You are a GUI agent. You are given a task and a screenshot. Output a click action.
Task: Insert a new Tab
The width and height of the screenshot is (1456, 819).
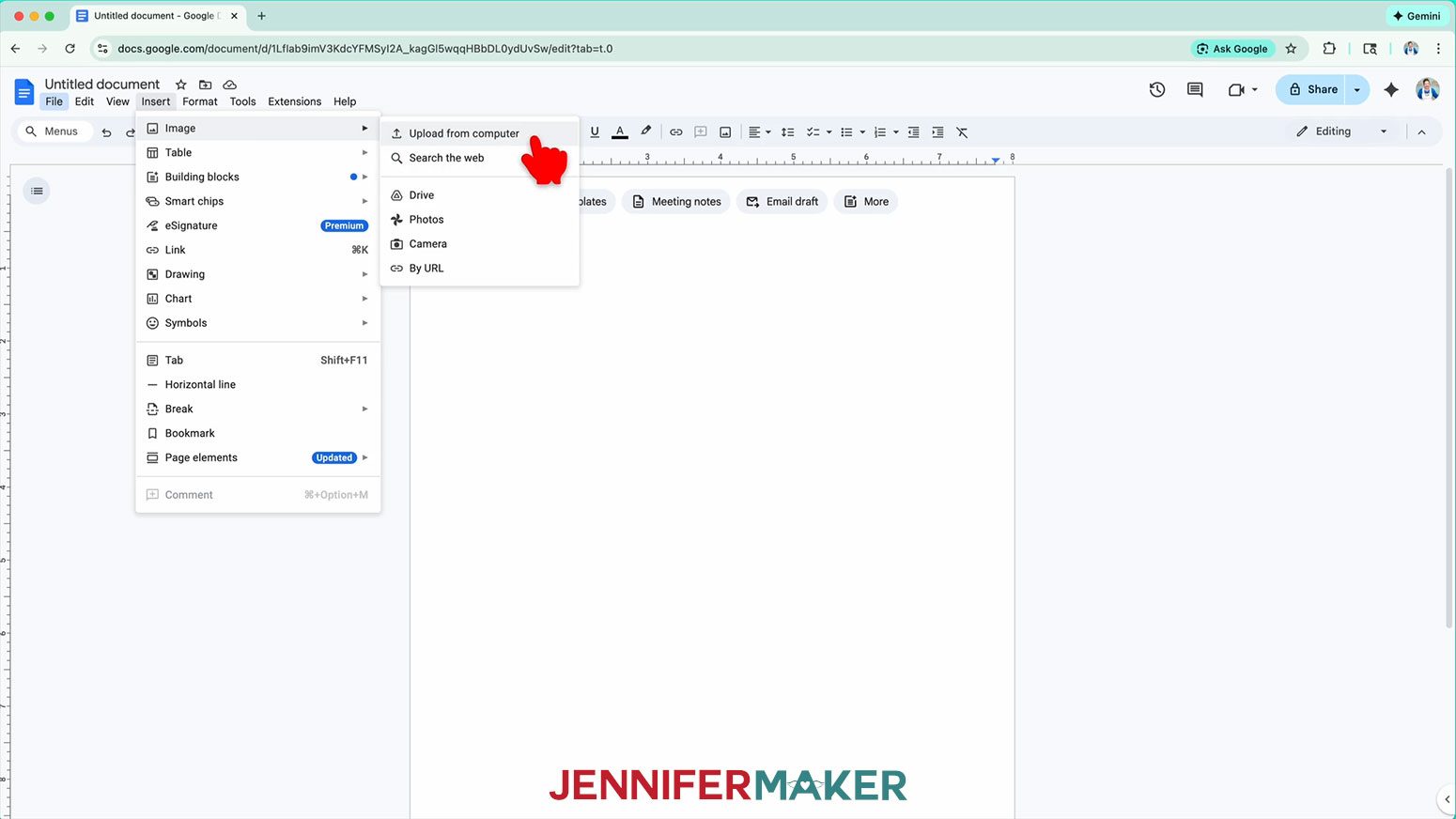coord(258,361)
